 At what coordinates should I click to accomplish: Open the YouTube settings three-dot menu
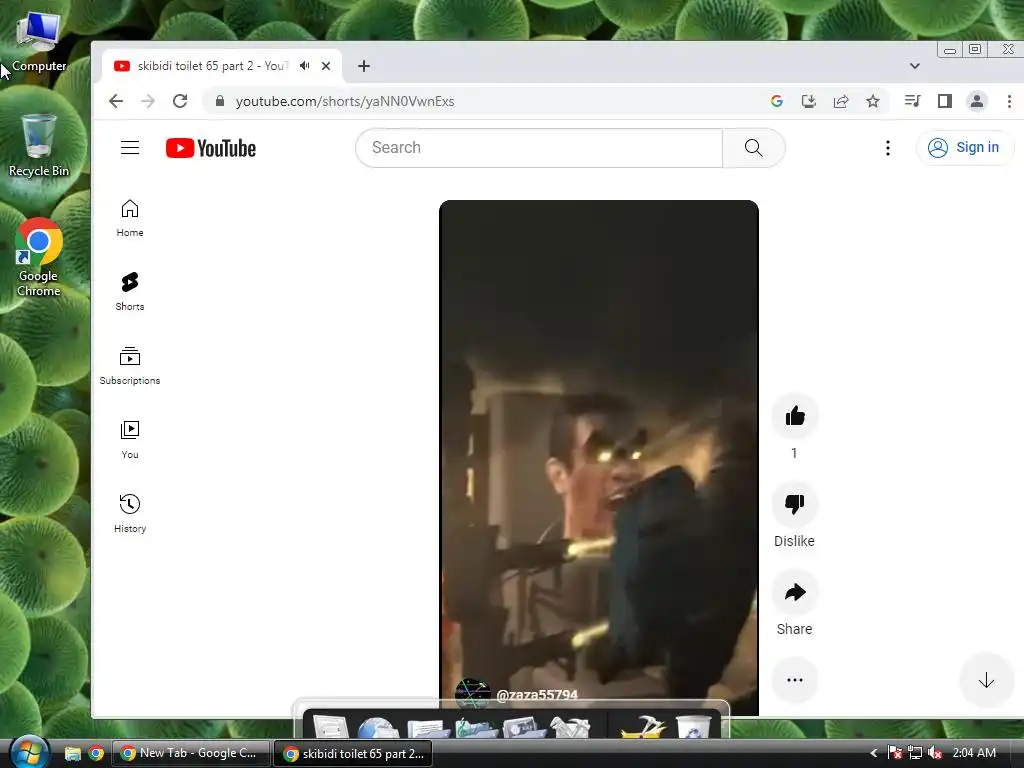coord(888,148)
